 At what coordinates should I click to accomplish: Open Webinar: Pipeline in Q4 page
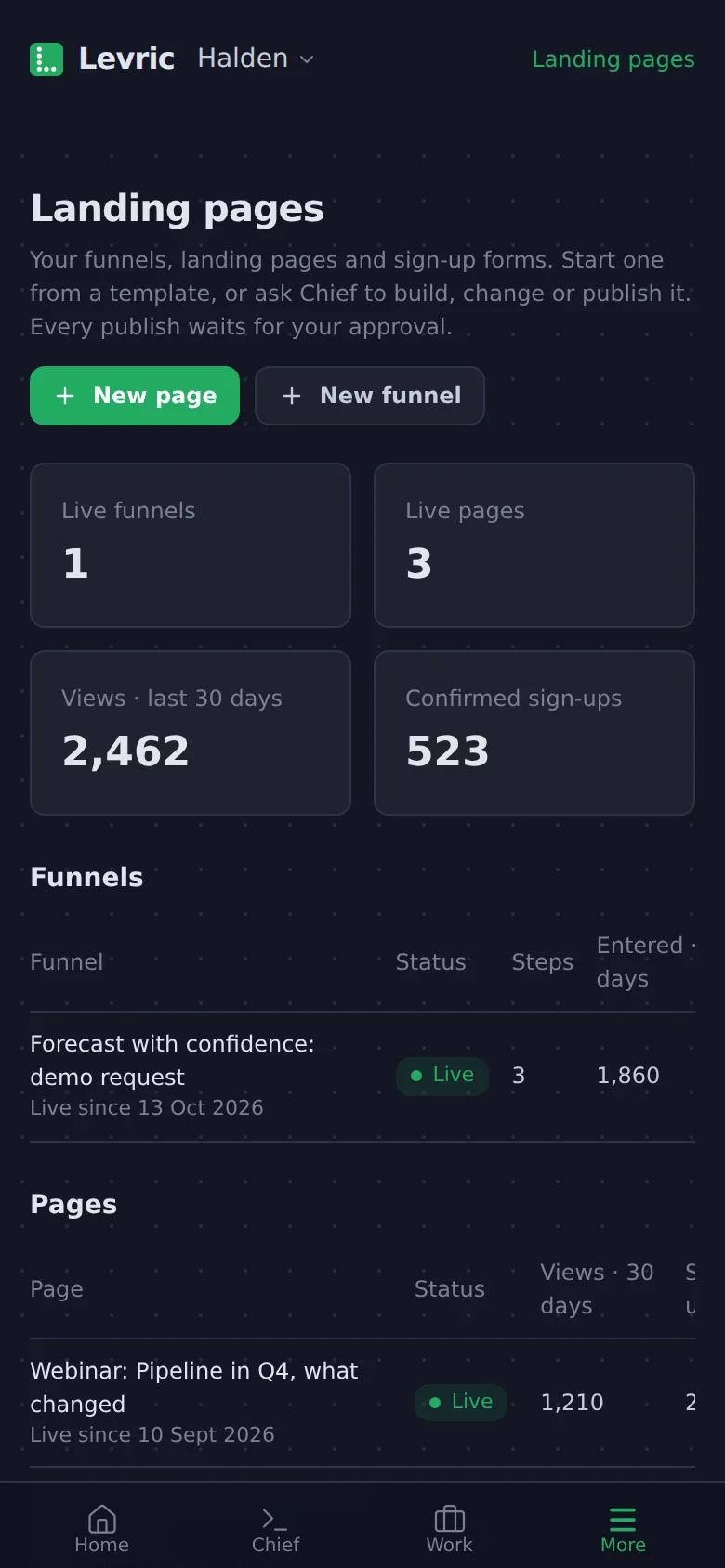click(193, 1387)
